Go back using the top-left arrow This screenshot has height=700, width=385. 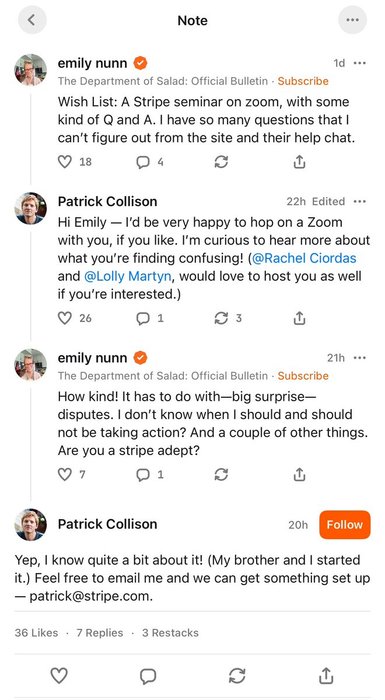click(32, 20)
